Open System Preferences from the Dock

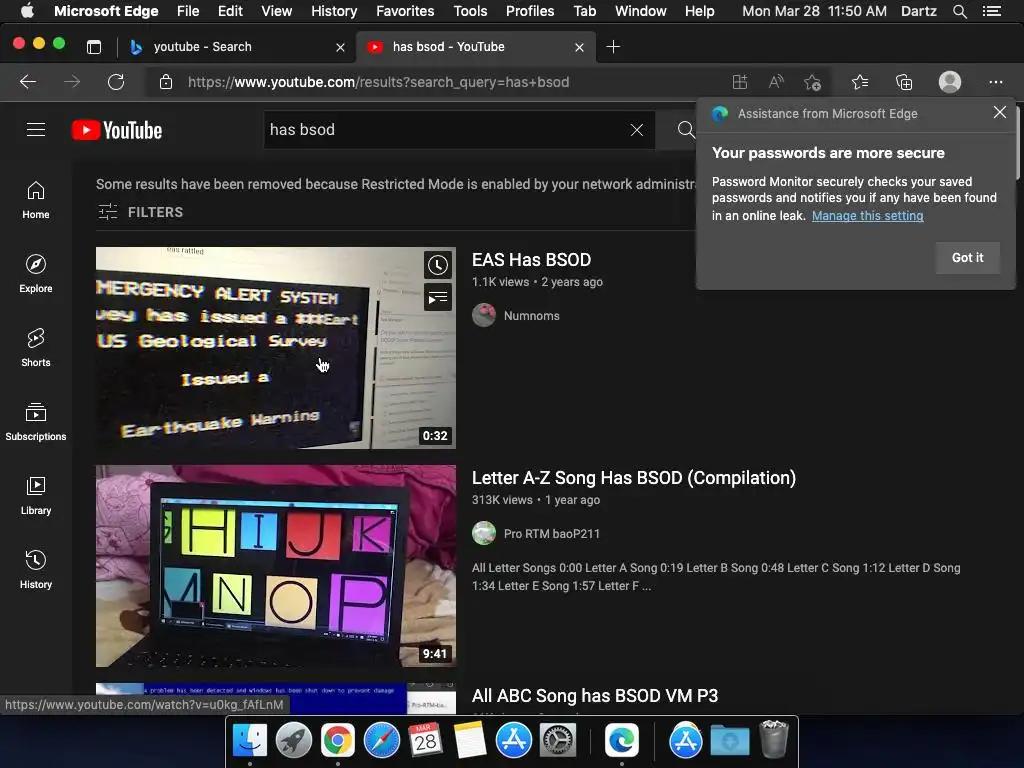pos(558,741)
